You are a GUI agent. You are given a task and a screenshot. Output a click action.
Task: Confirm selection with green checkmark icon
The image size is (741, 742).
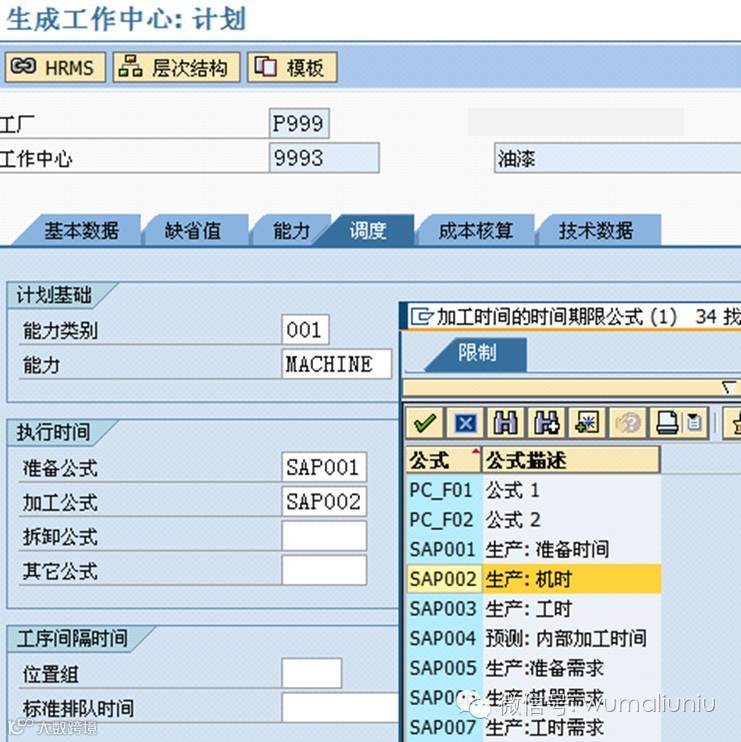[424, 423]
